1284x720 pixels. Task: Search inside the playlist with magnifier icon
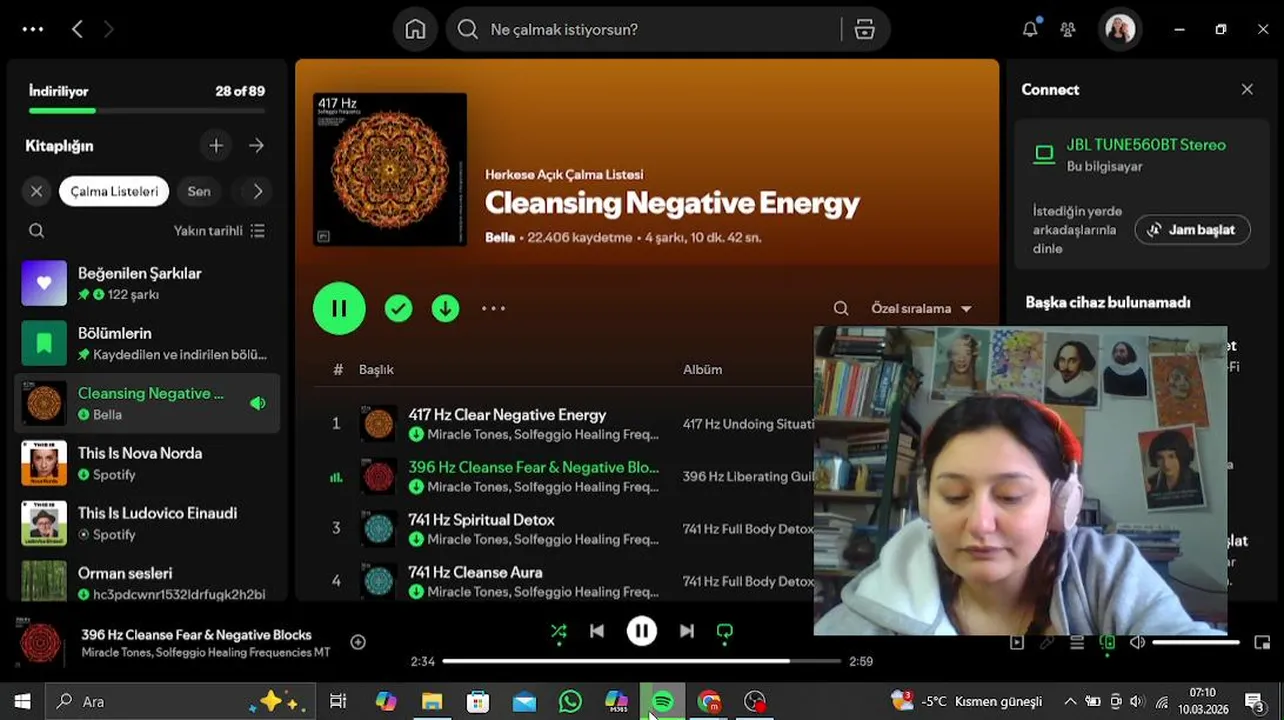(841, 308)
